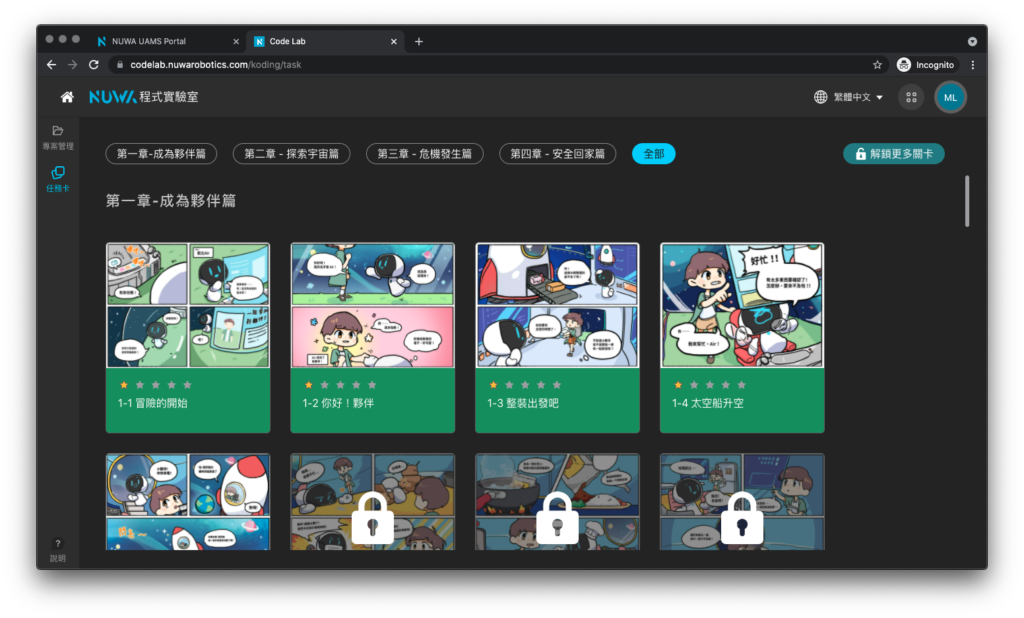1024x618 pixels.
Task: Click the 第一章-成為夥伴篇 section heading
Action: click(x=171, y=201)
